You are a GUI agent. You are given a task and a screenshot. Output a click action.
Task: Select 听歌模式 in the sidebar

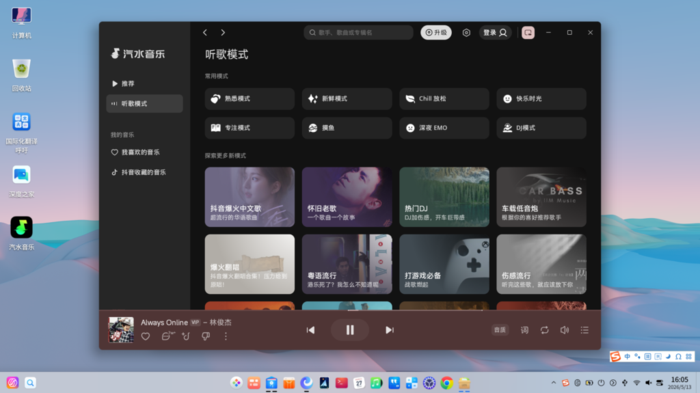[x=145, y=104]
